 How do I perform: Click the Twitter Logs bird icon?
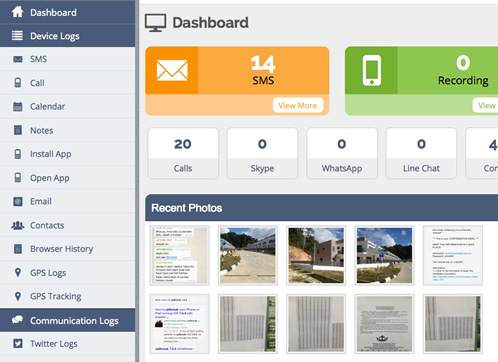[18, 343]
